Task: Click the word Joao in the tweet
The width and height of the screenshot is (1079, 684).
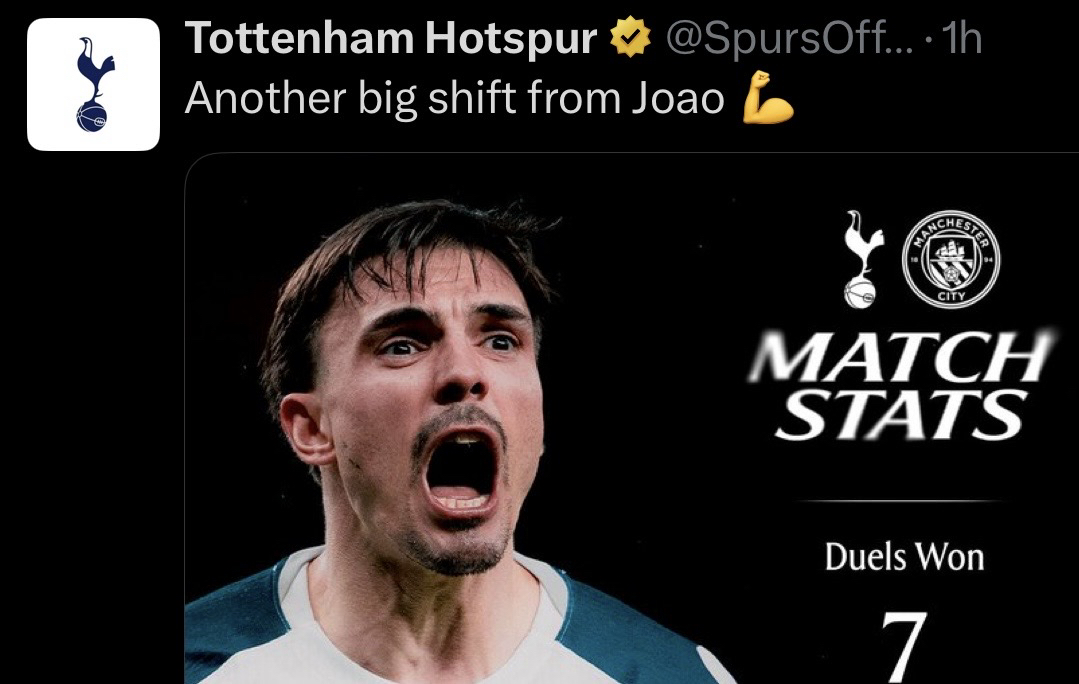Action: (678, 98)
